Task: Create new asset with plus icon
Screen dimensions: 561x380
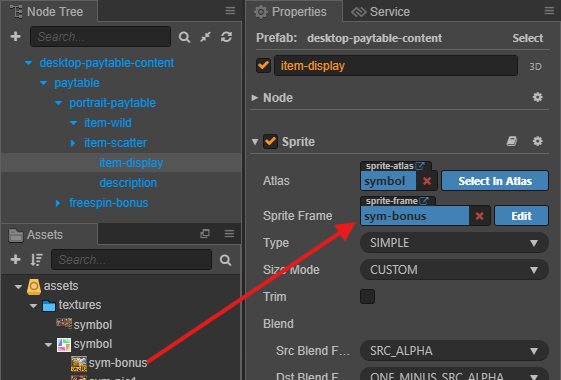Action: (15, 259)
